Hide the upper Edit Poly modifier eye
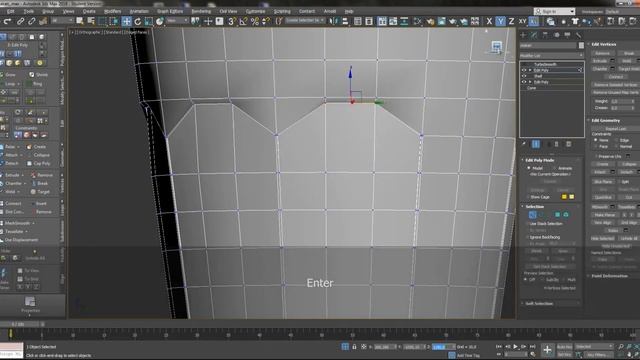640x360 pixels. pos(524,70)
